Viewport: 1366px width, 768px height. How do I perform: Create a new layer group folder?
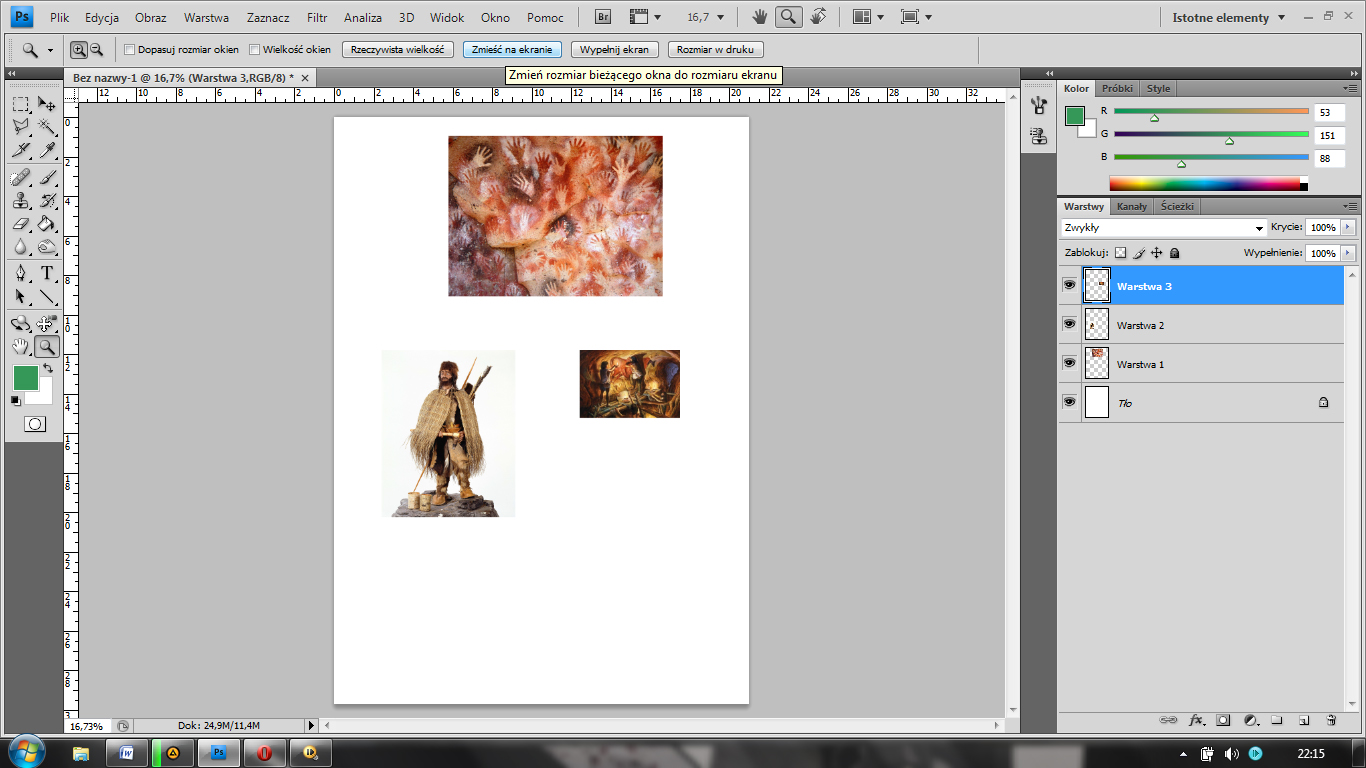pos(1277,720)
